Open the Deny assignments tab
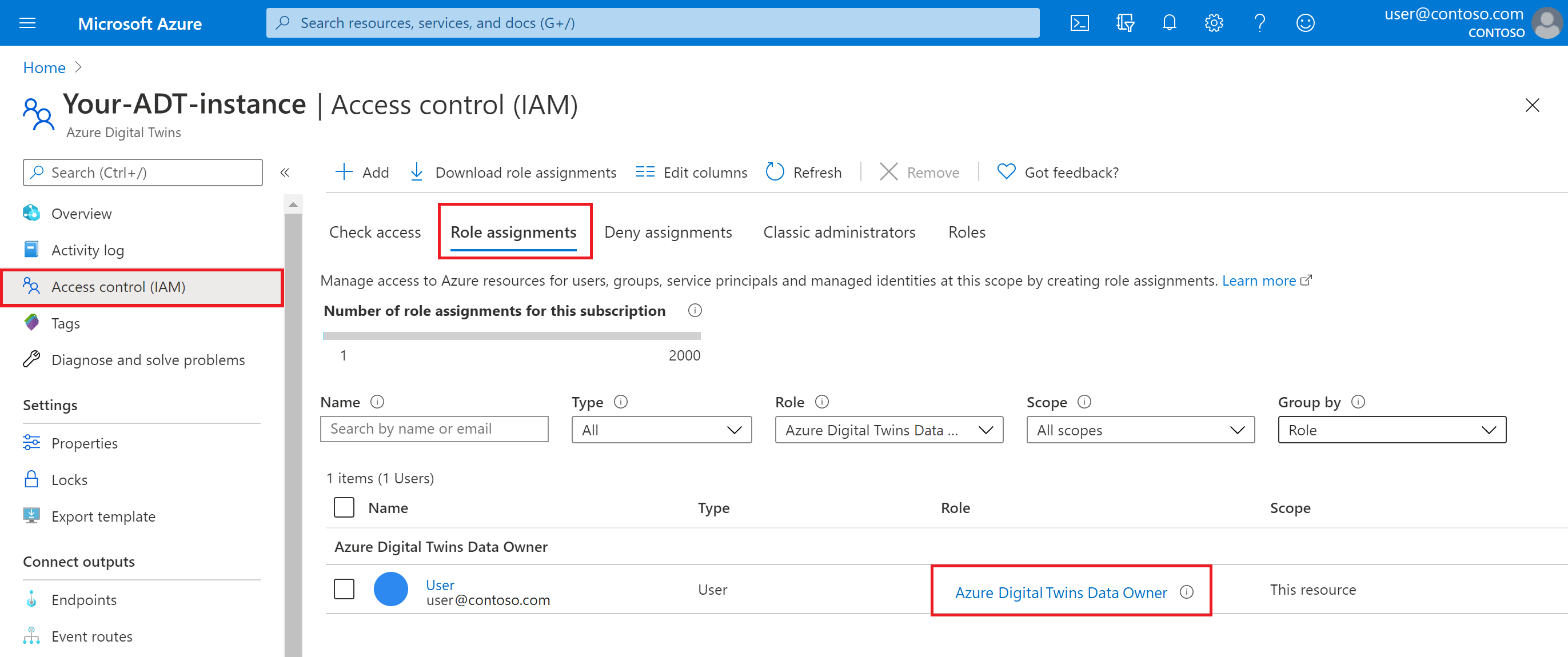 pos(670,232)
